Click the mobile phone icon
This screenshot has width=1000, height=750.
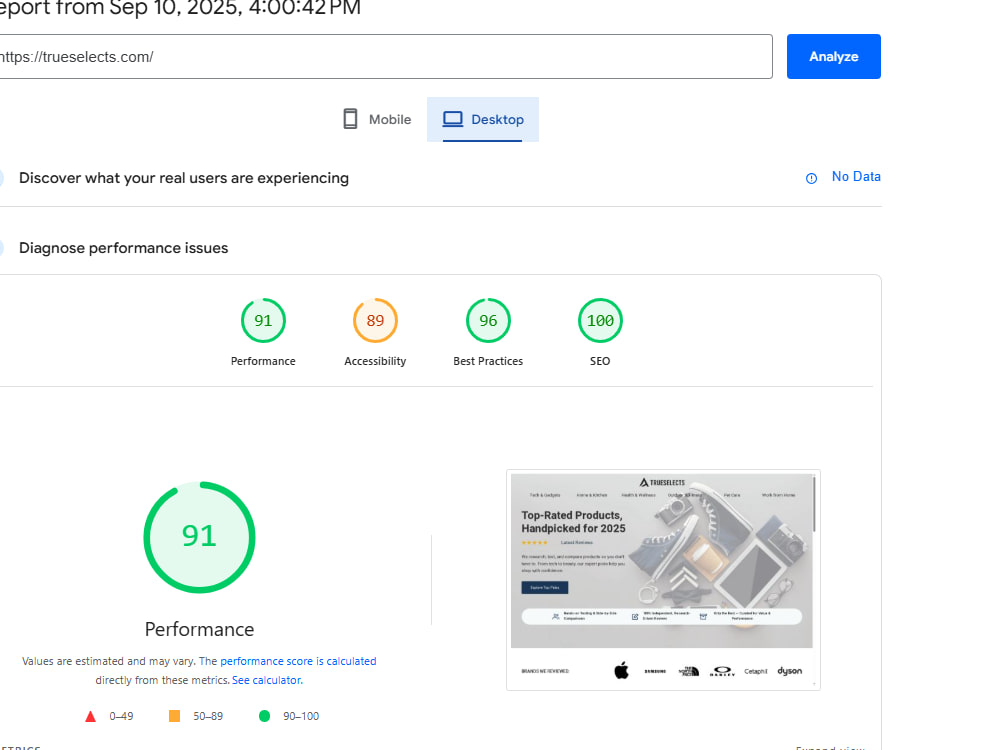point(350,119)
